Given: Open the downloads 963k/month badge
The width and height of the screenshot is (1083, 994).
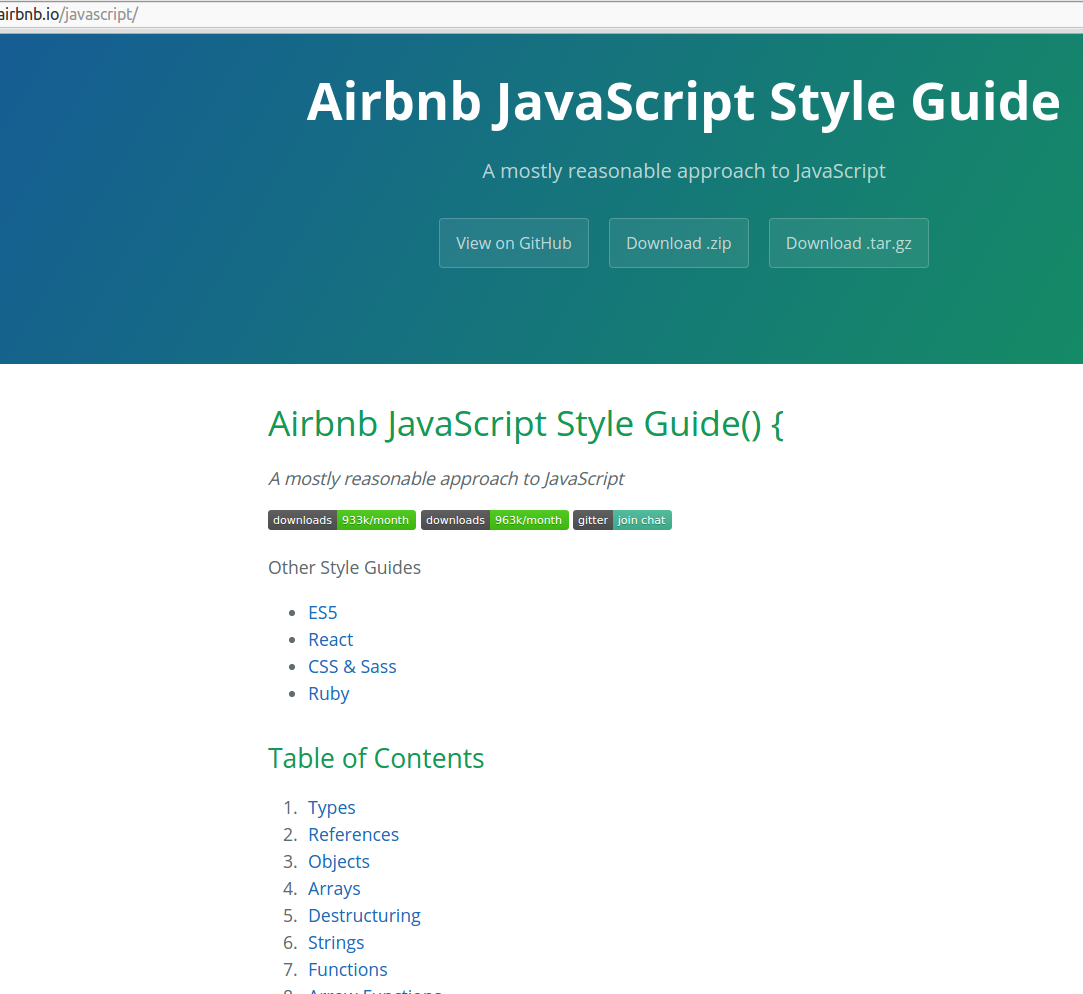Looking at the screenshot, I should [495, 520].
